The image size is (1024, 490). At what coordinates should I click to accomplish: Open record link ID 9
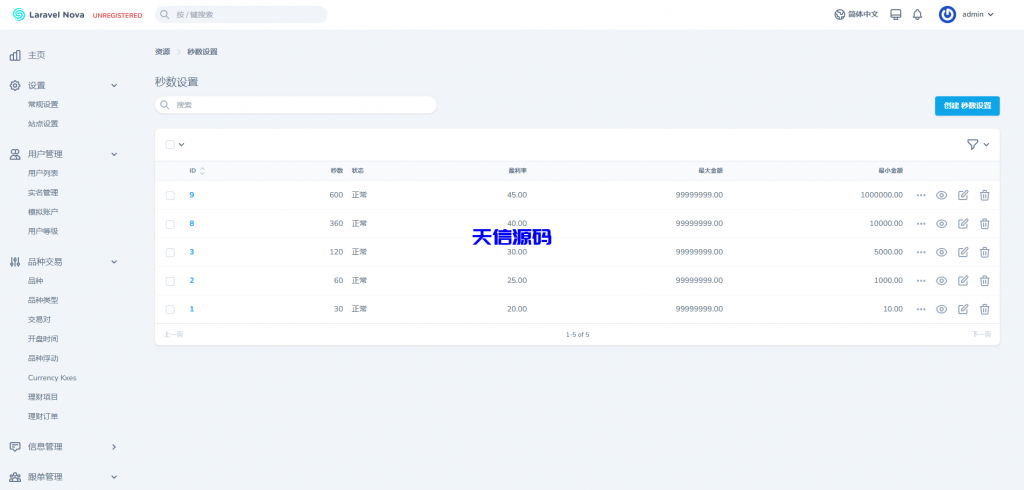(191, 195)
